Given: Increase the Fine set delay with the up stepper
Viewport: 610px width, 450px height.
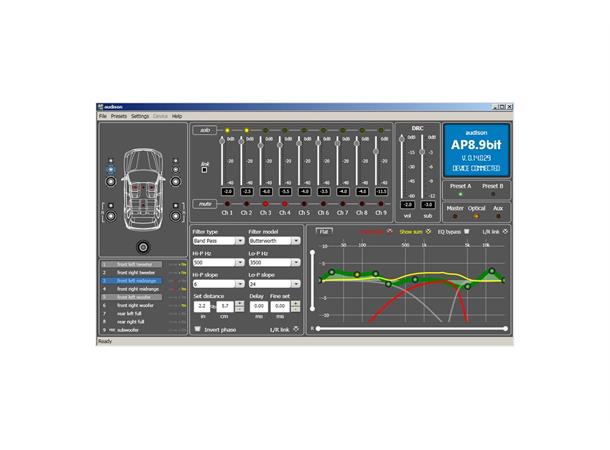Looking at the screenshot, I should click(295, 303).
